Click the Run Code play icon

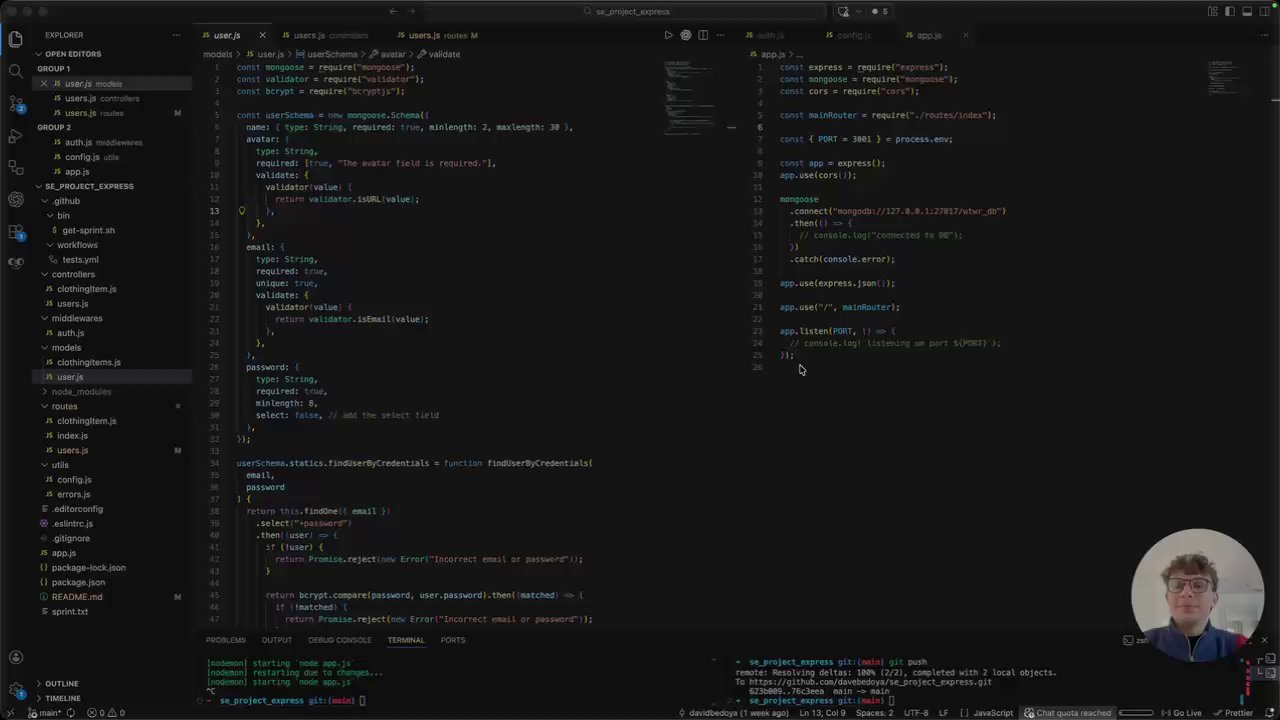(x=668, y=35)
